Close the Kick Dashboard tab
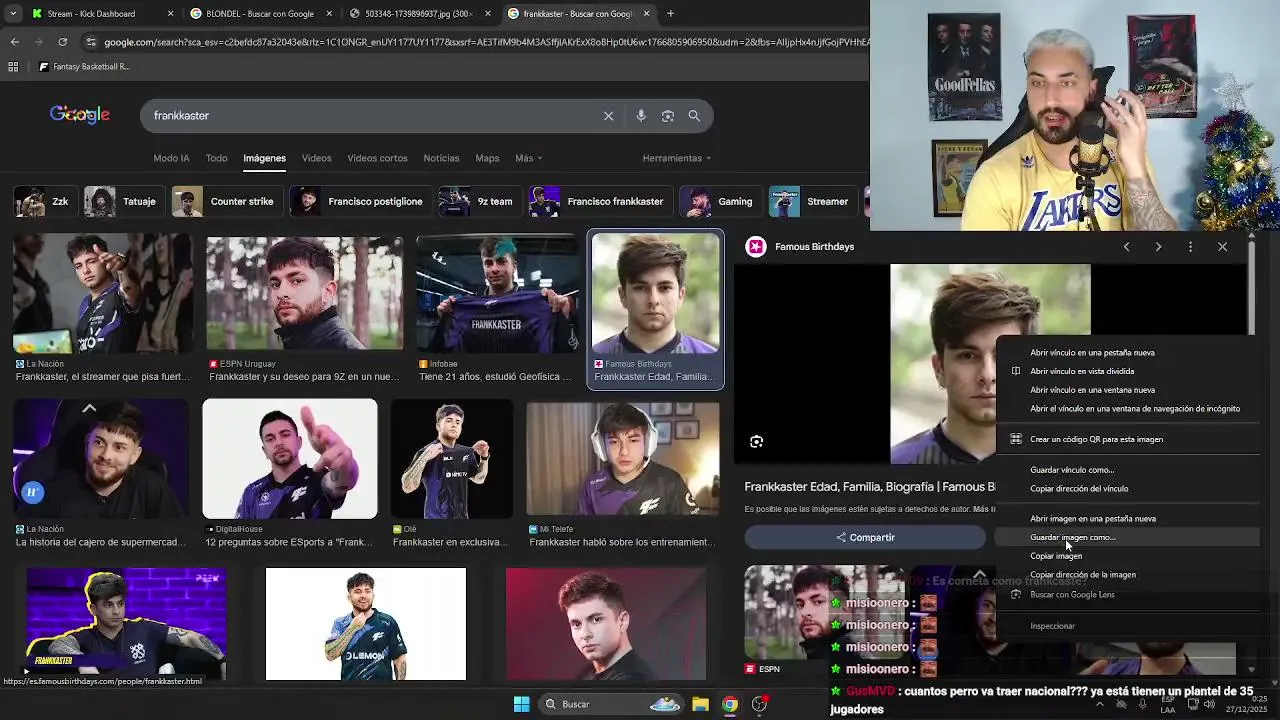The width and height of the screenshot is (1280, 720). pyautogui.click(x=171, y=14)
